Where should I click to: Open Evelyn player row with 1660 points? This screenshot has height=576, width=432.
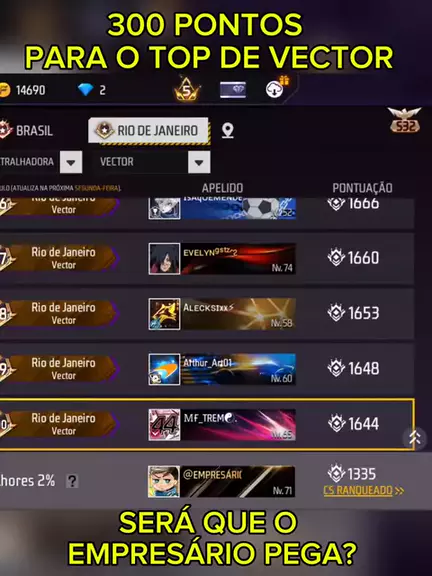[x=207, y=258]
